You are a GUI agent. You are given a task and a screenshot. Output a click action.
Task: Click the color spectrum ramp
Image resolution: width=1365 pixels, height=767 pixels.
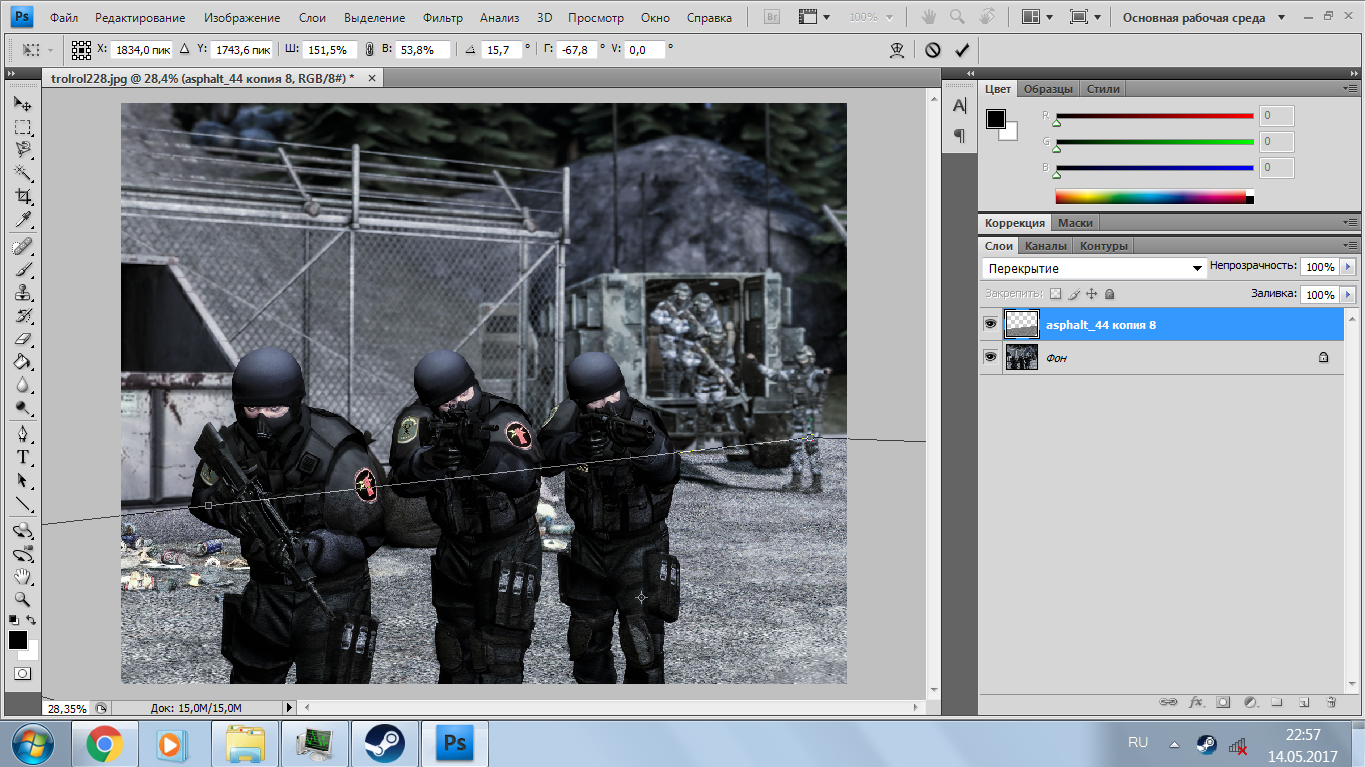coord(1154,197)
